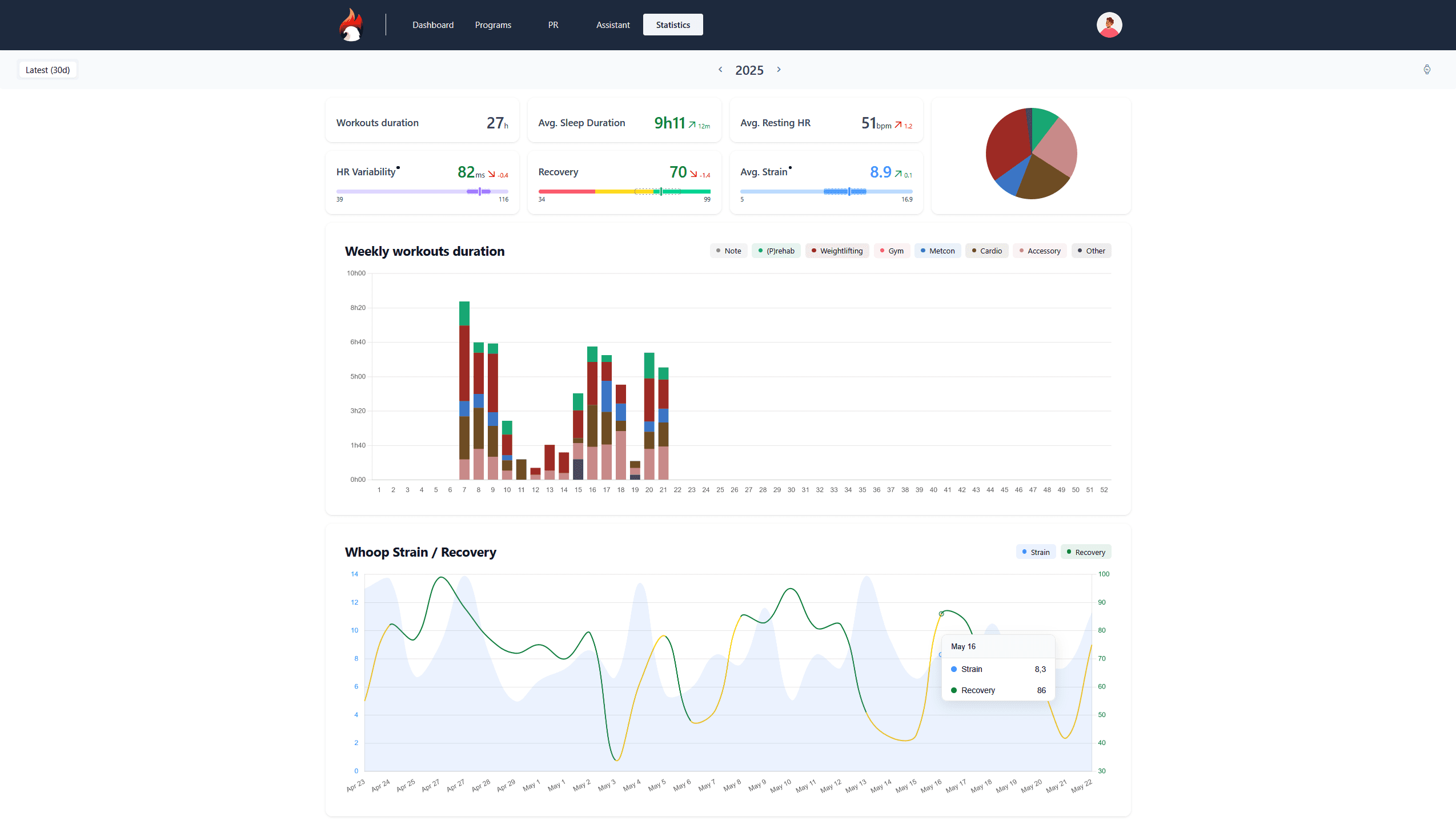Viewport: 1456px width, 821px height.
Task: Toggle the Strain line in Whoop chart
Action: [1036, 552]
